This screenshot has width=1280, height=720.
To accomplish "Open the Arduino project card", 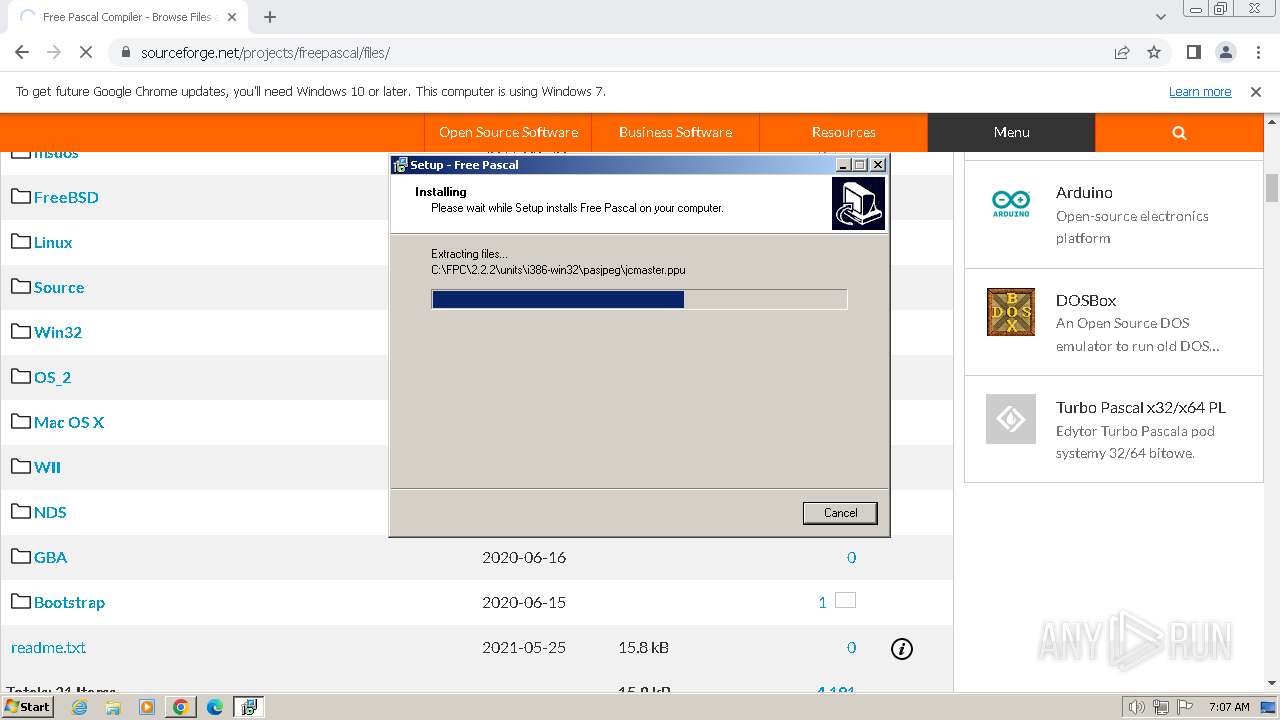I will pos(1113,214).
